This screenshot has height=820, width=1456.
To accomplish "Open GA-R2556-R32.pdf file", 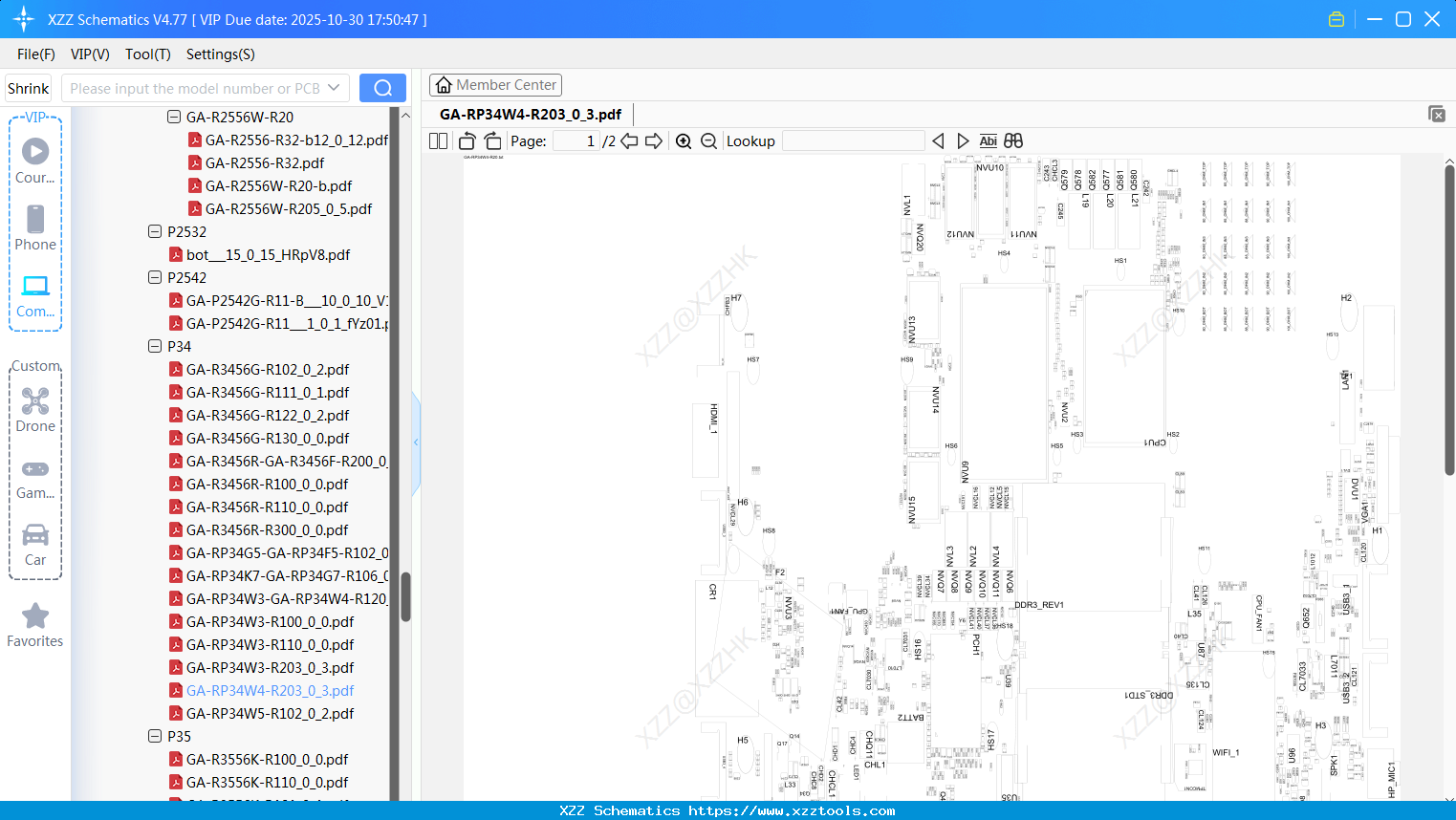I will click(265, 162).
